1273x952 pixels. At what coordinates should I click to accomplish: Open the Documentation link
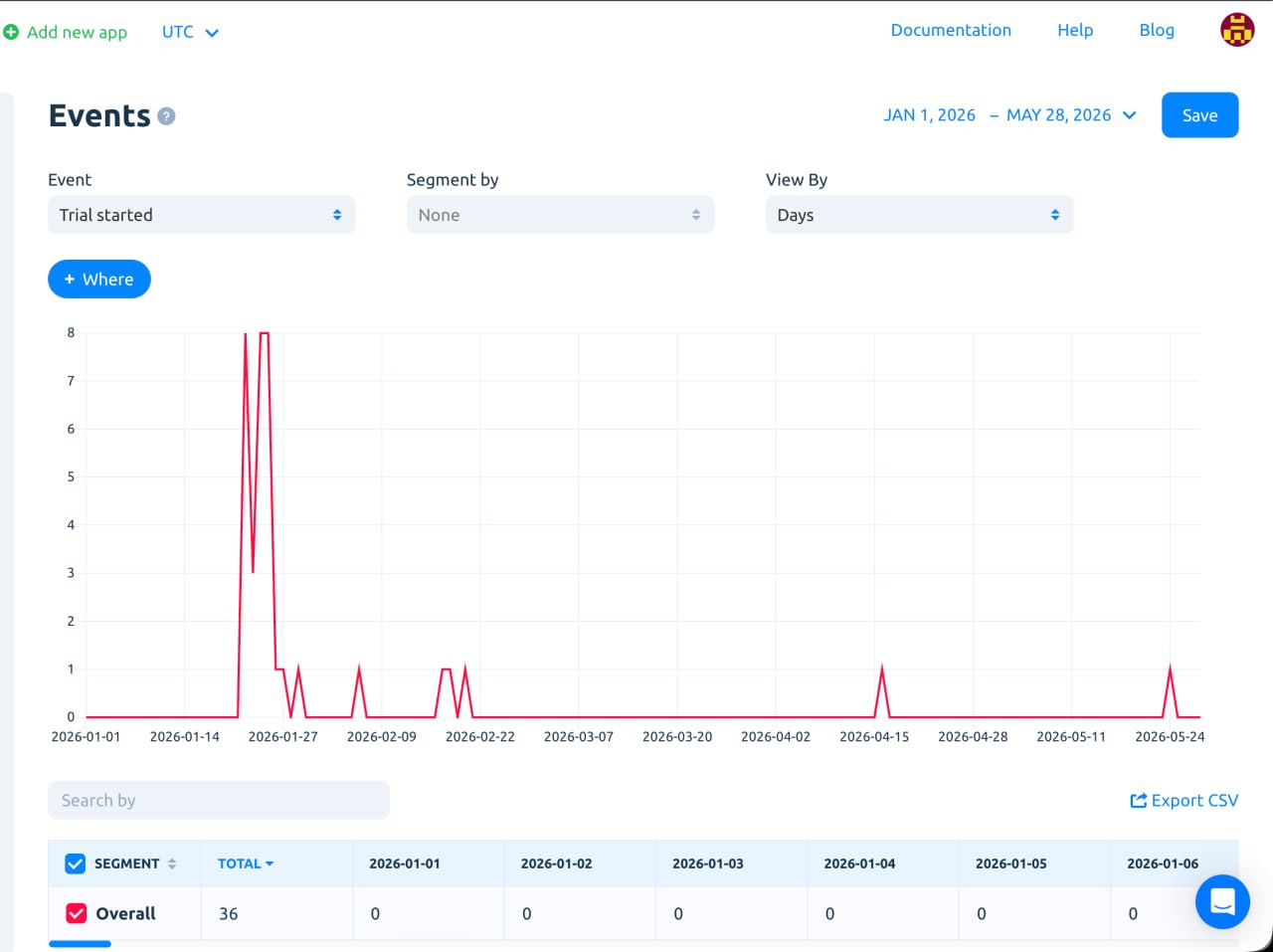click(951, 30)
